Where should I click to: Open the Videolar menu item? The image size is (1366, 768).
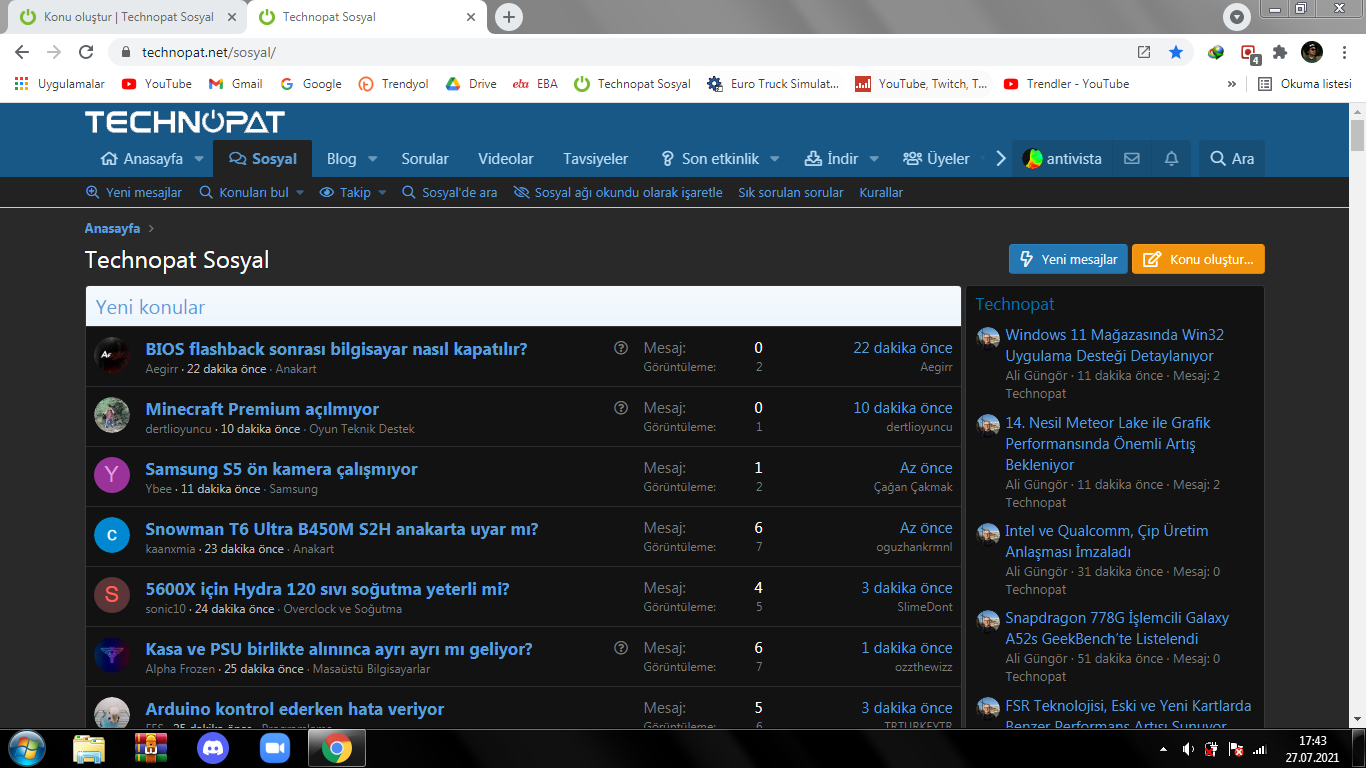click(x=506, y=159)
